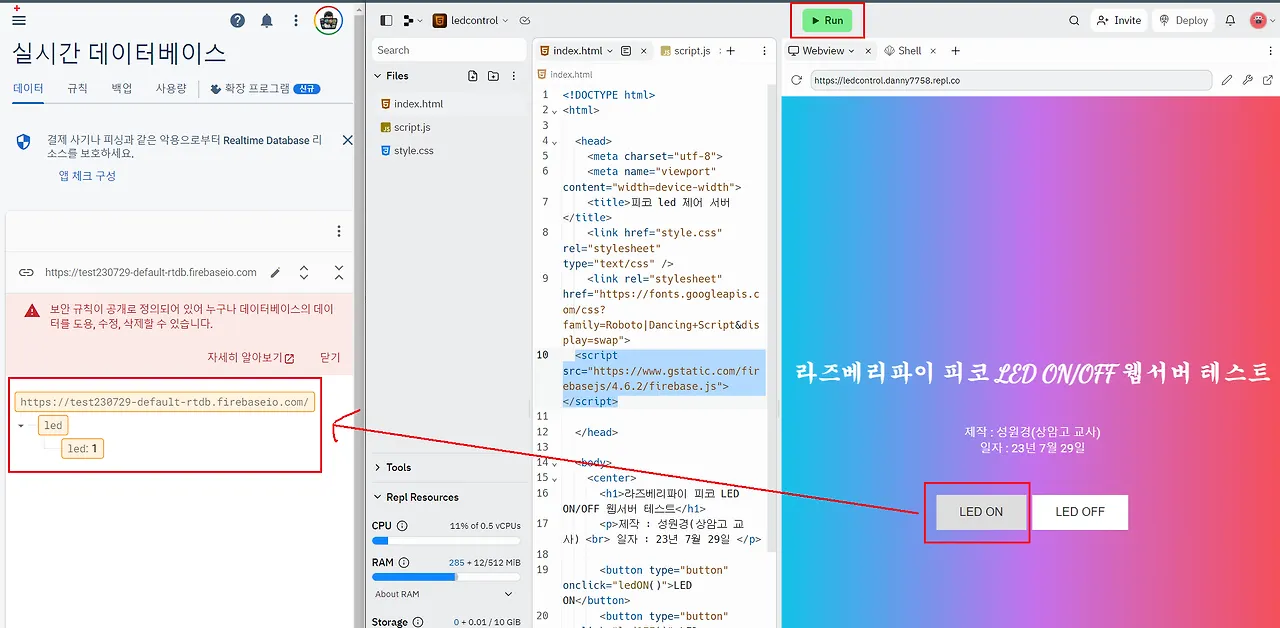Copy database URL via link icon
Viewport: 1280px width, 628px height.
26,272
